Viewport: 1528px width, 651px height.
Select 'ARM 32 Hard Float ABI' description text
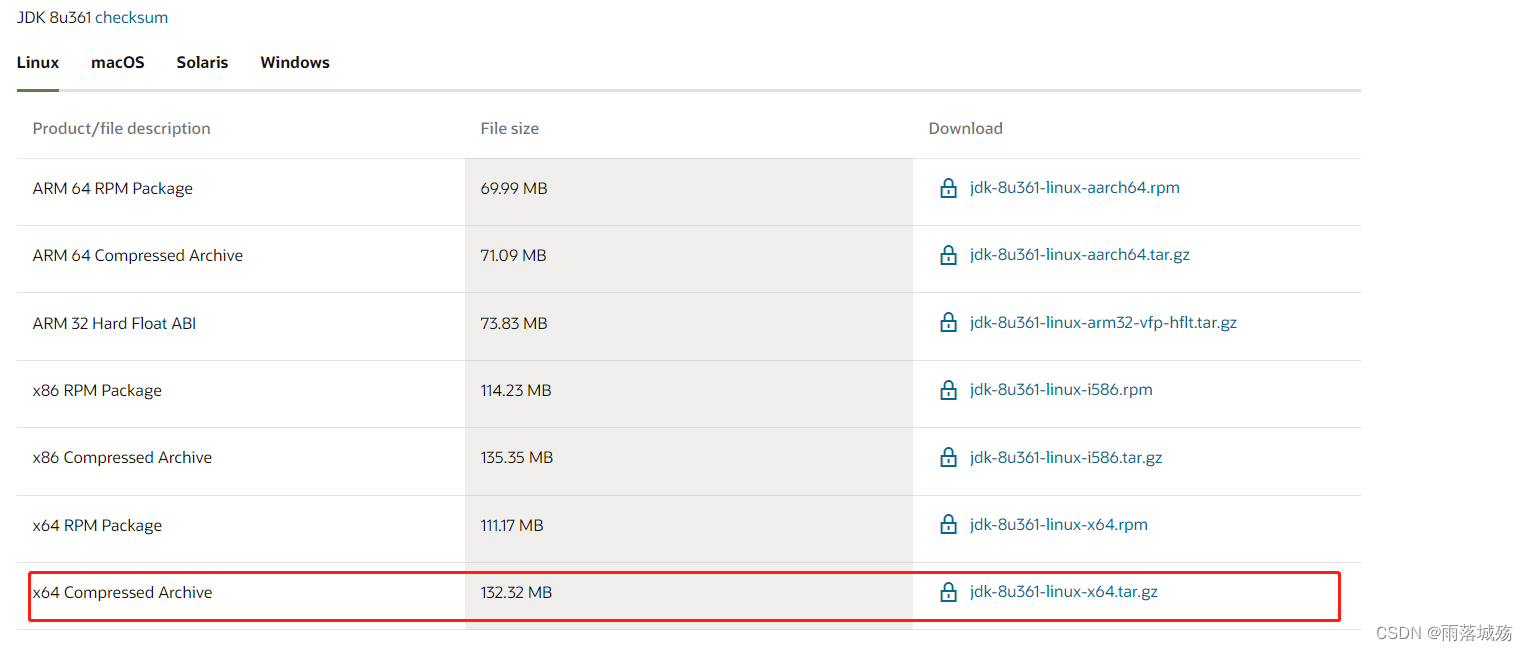click(115, 324)
